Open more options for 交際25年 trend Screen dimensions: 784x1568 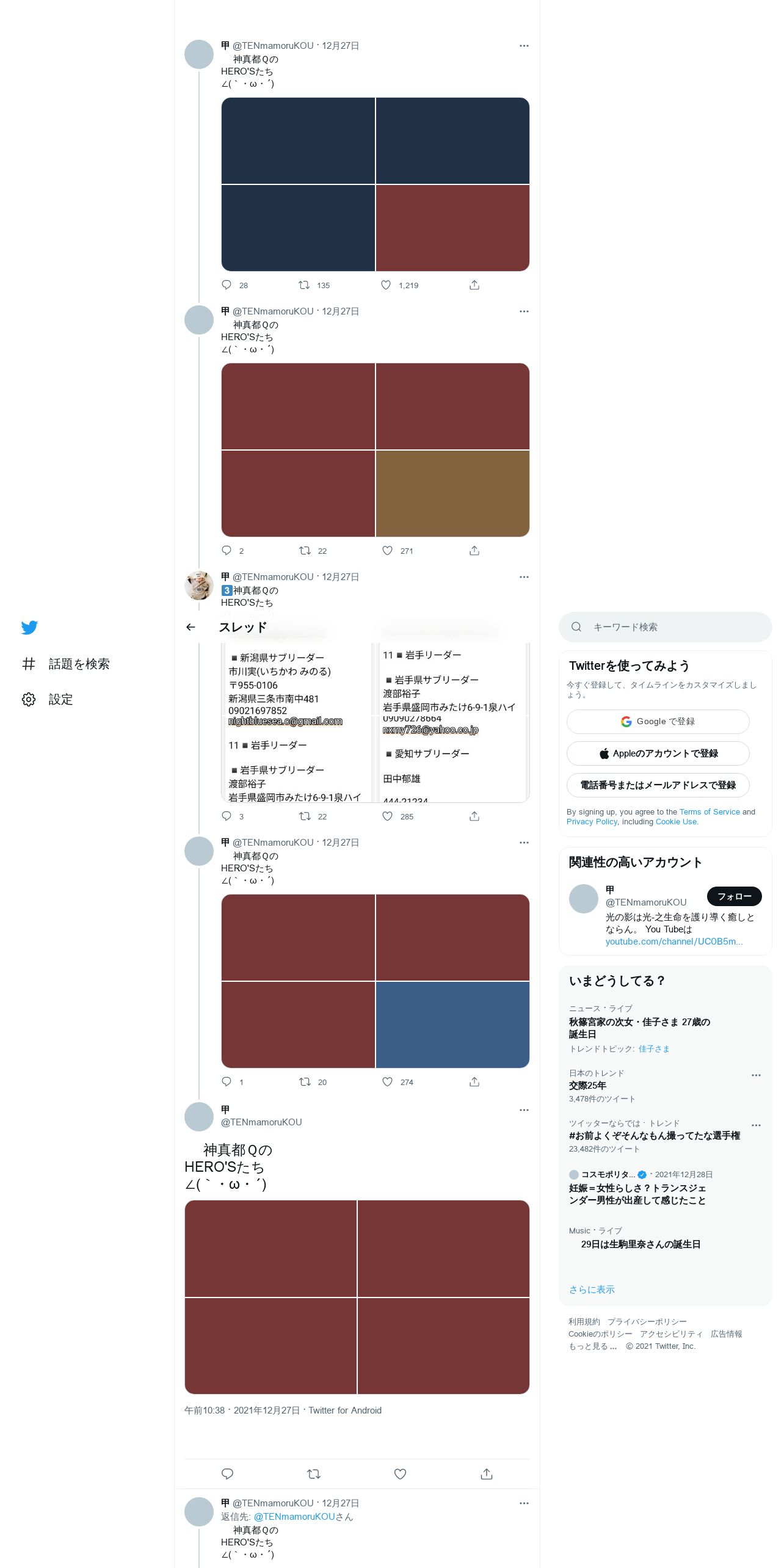coord(756,1075)
